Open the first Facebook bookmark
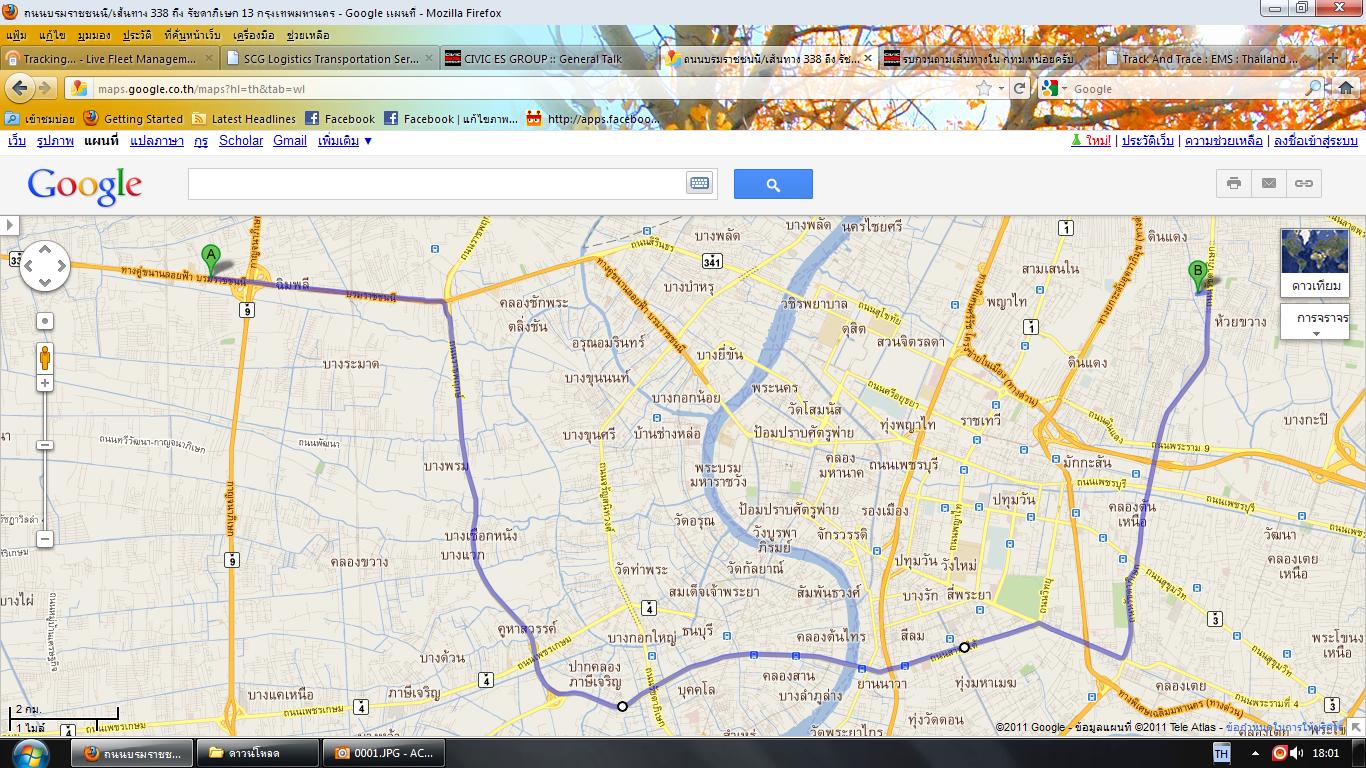The image size is (1366, 768). [340, 118]
